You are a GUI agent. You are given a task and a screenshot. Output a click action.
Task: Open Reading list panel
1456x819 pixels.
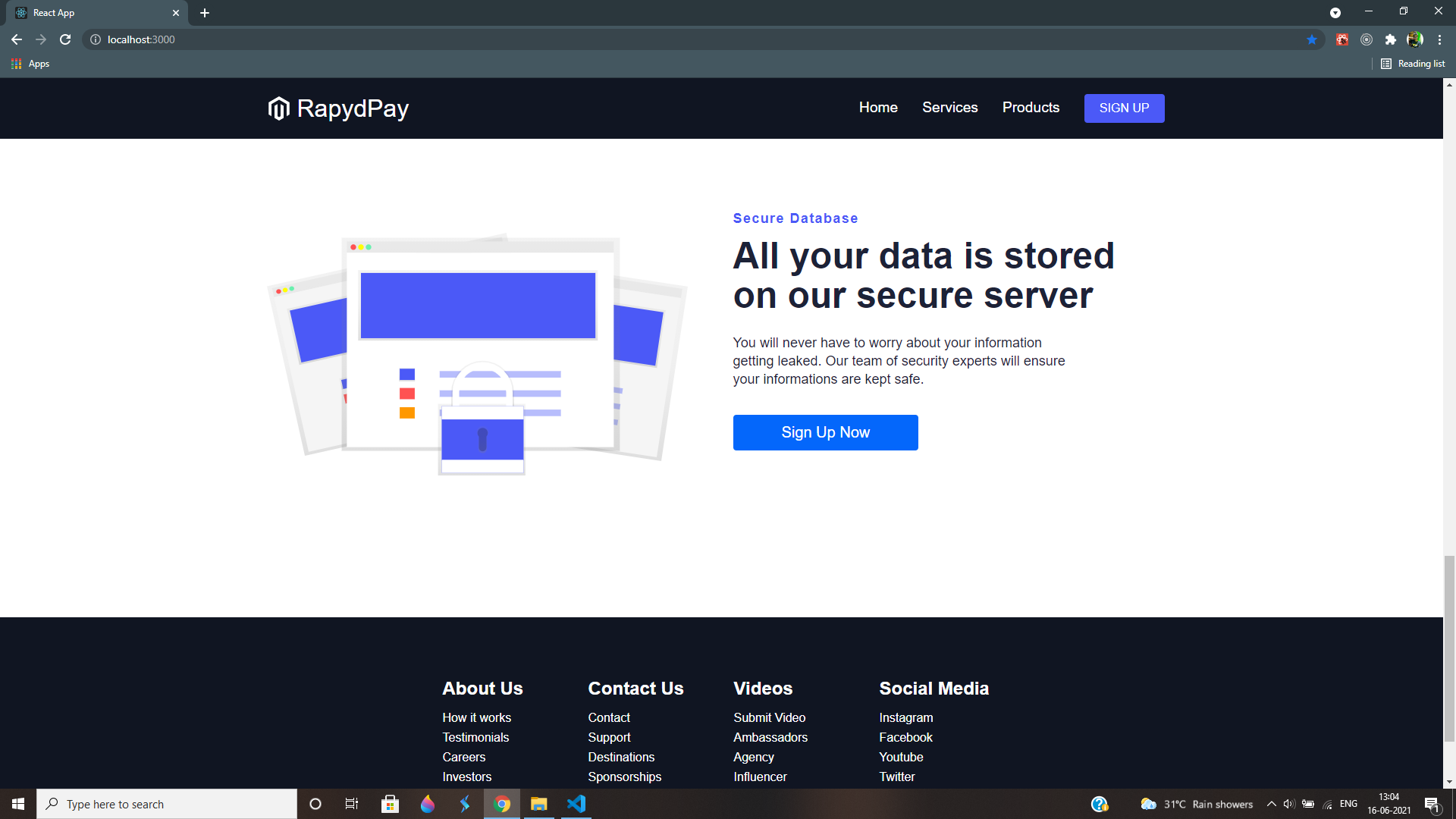[x=1413, y=64]
